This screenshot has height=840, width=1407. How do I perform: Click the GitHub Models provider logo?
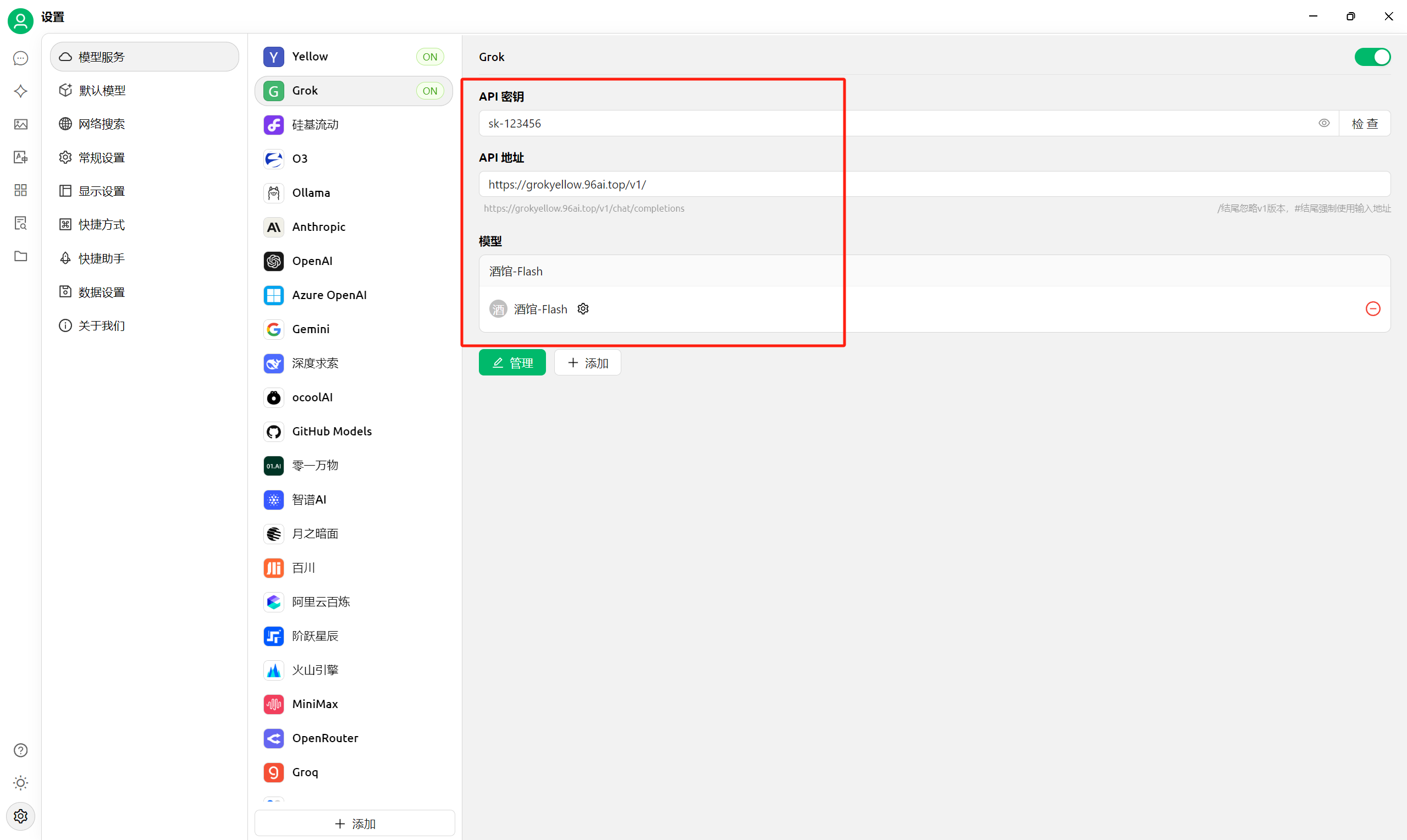[x=273, y=432]
